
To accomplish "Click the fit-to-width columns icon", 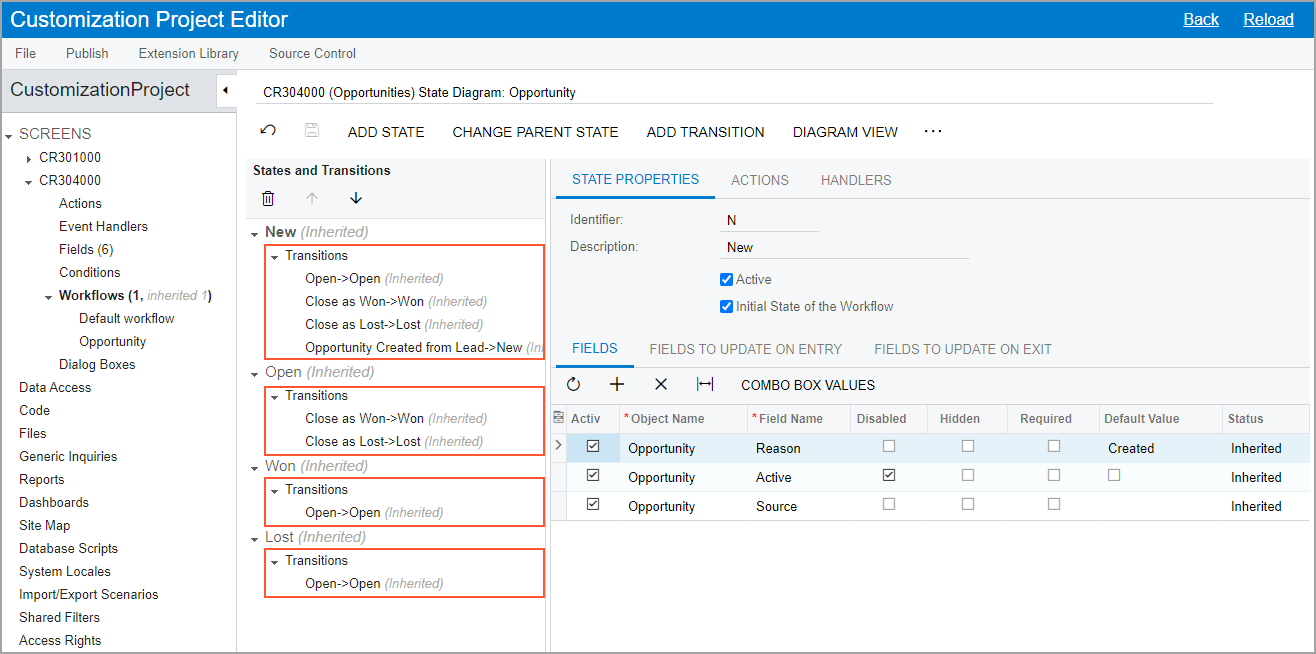I will [x=705, y=384].
